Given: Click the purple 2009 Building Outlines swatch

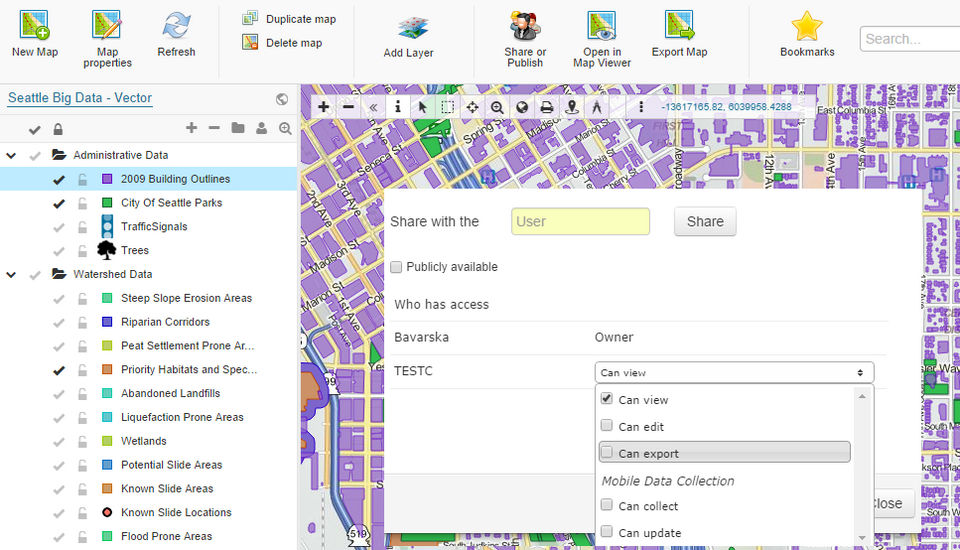Looking at the screenshot, I should pos(107,180).
